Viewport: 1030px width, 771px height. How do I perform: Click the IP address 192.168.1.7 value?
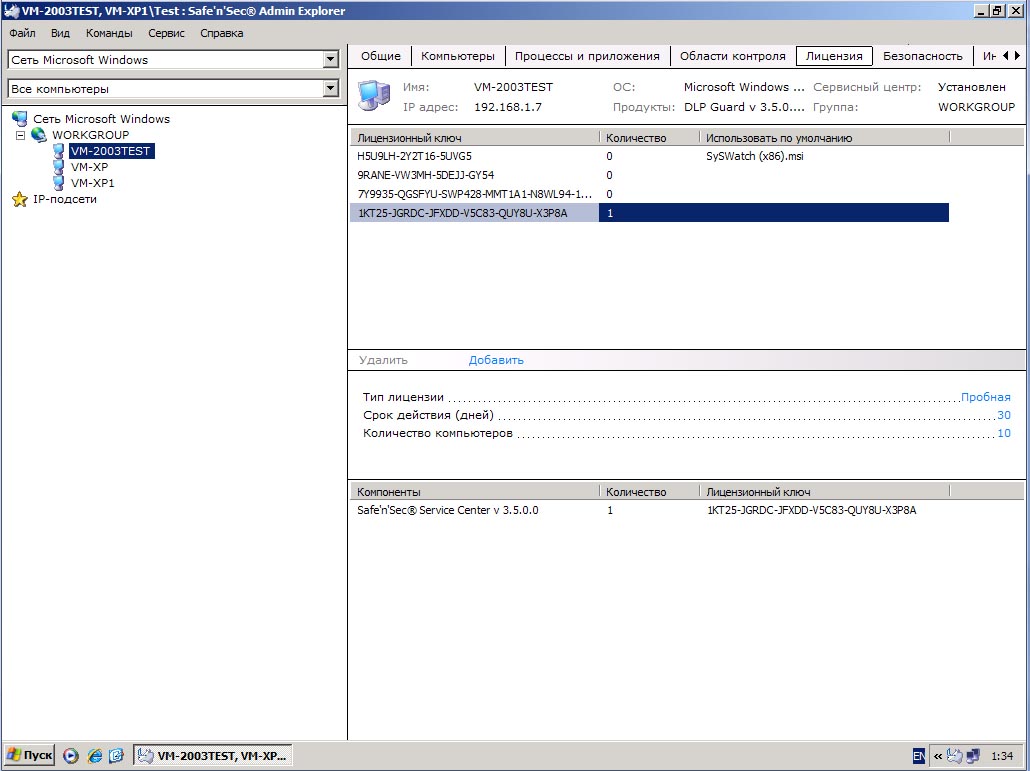pyautogui.click(x=508, y=107)
